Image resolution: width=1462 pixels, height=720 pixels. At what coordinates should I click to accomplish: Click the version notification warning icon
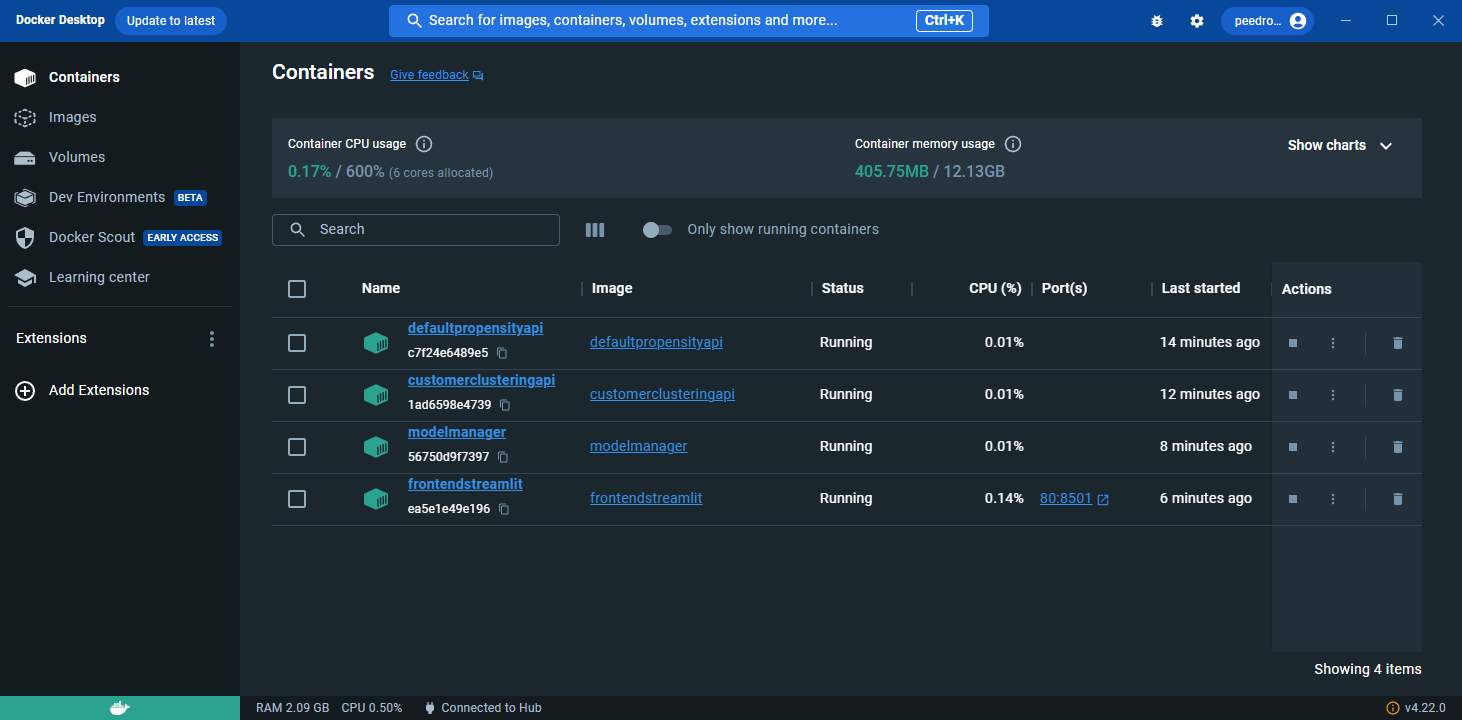point(1393,708)
